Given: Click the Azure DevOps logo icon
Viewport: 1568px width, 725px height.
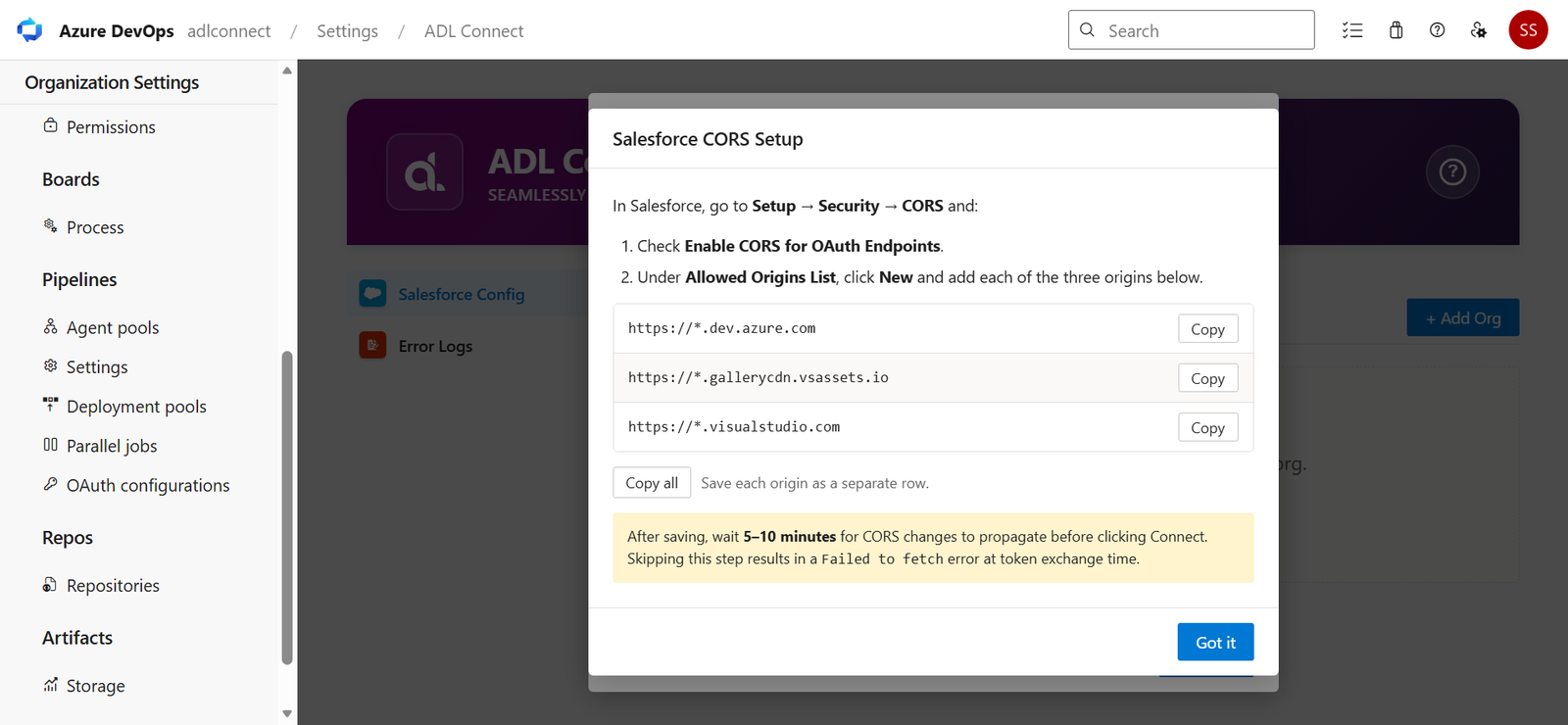Looking at the screenshot, I should tap(29, 30).
